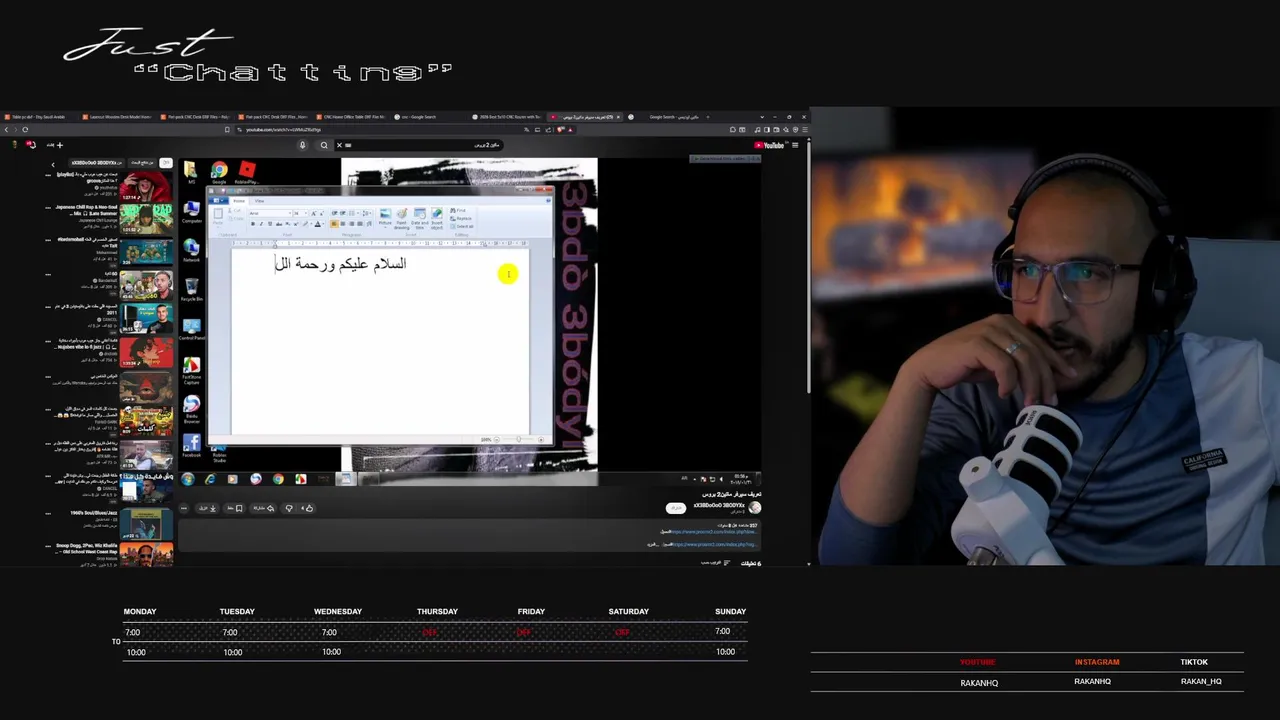Save the video with the bookmark button

[x=234, y=508]
